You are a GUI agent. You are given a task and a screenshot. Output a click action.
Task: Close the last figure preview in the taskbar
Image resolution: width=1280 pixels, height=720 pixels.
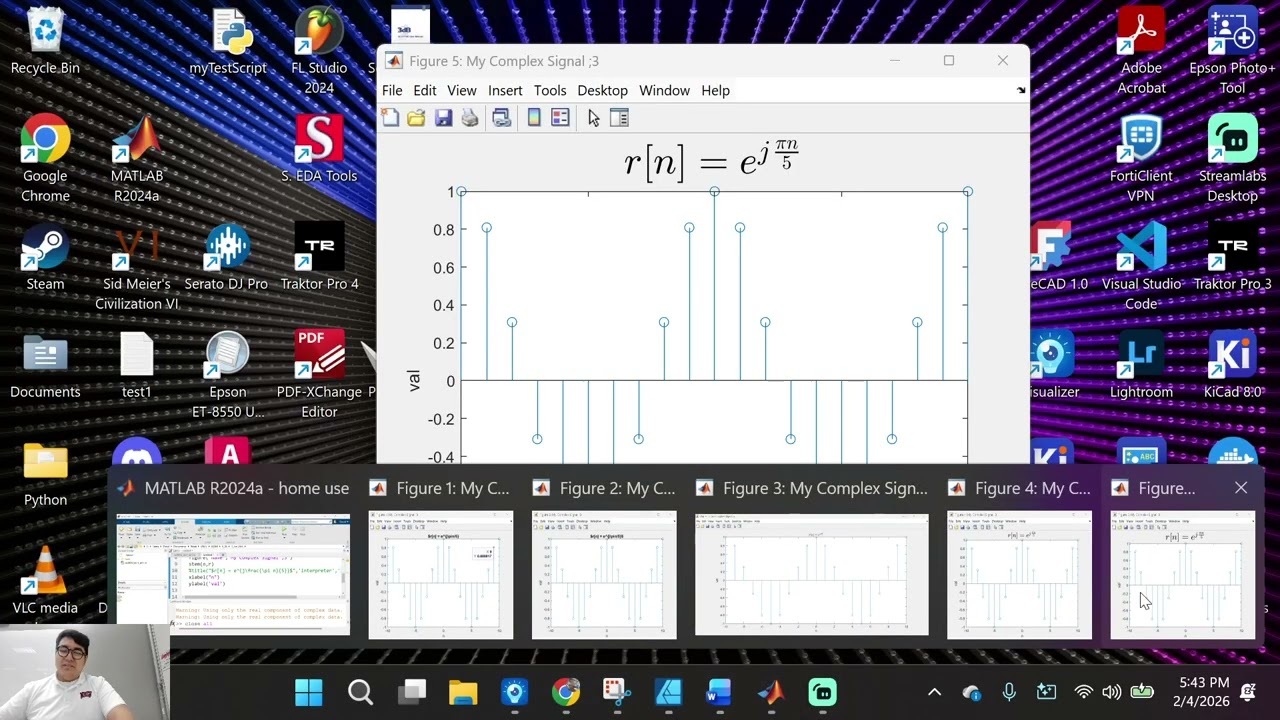(1241, 488)
